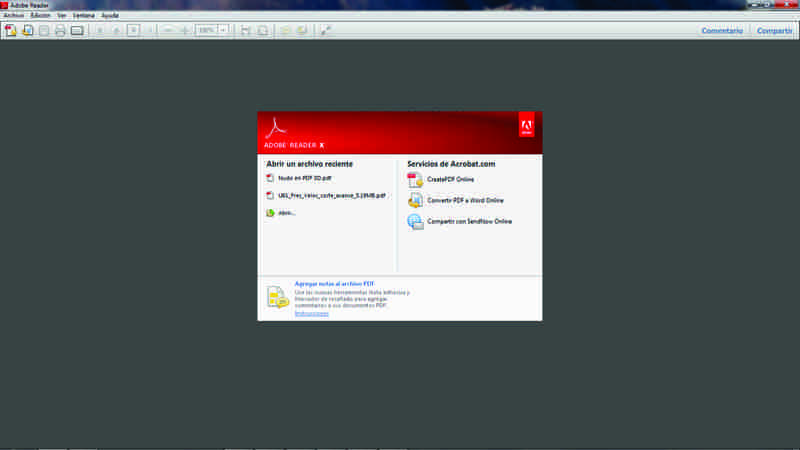Click the Email envelope toolbar icon
The width and height of the screenshot is (800, 450).
click(77, 31)
